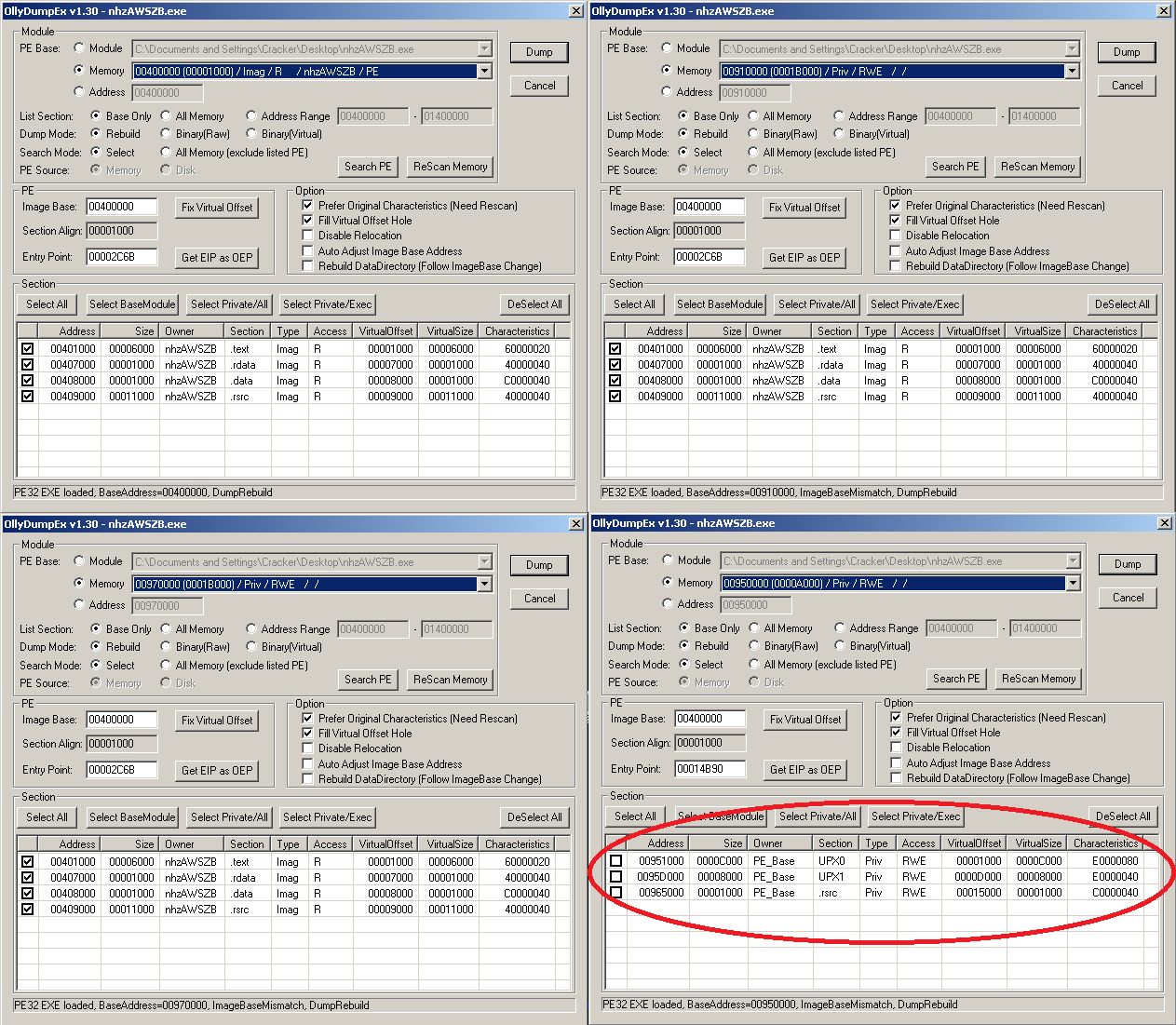The width and height of the screenshot is (1176, 1025).
Task: Open Memory dropdown showing 00970000 (0001B000) / Priv
Action: pos(484,585)
